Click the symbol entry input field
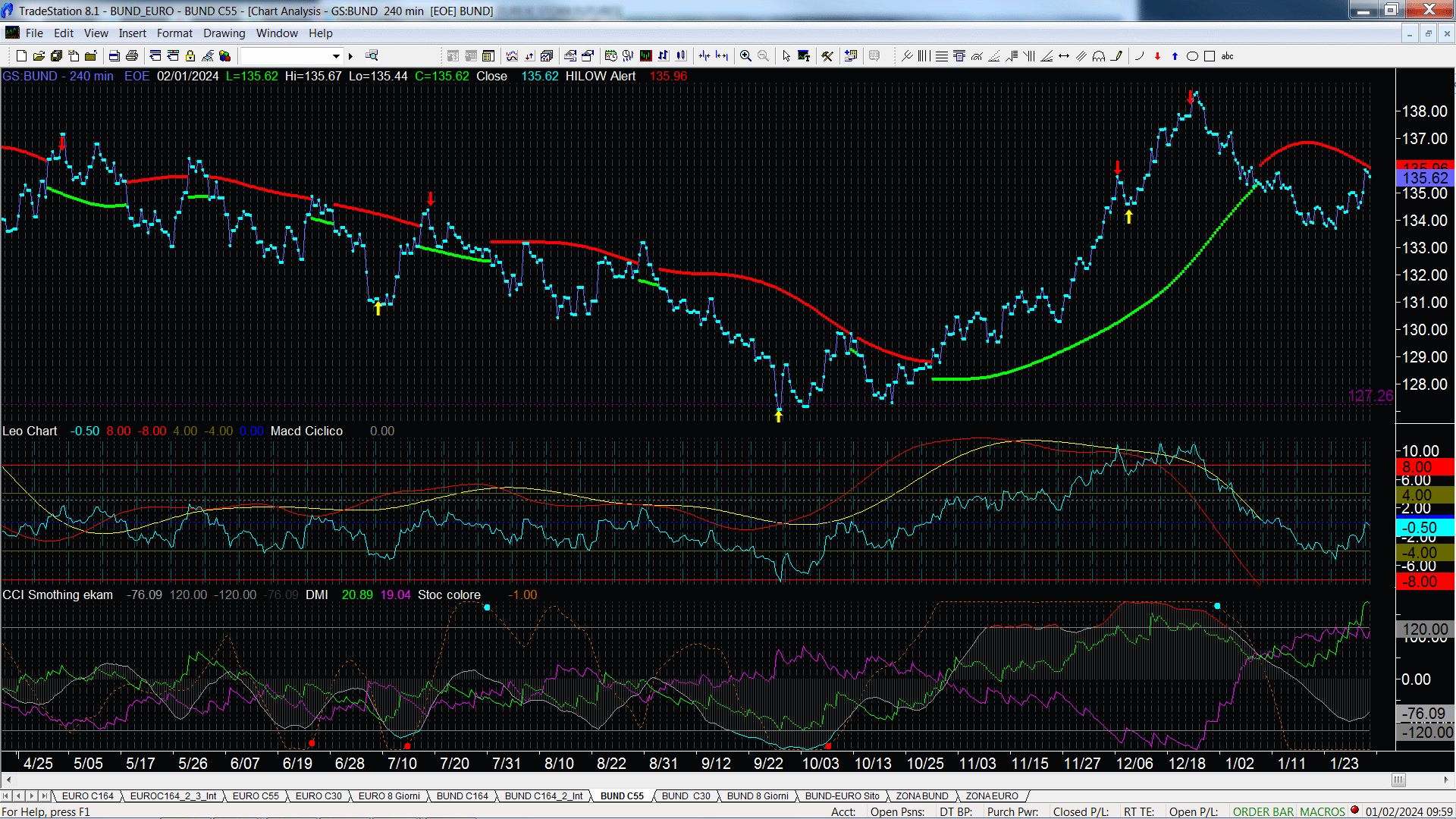 tap(285, 56)
